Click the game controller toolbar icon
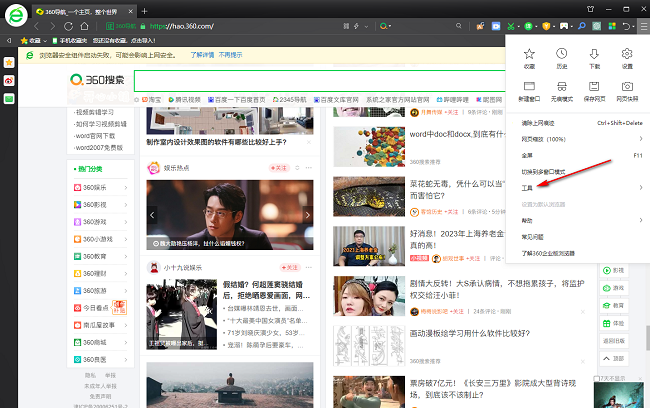The image size is (650, 408). click(x=564, y=26)
